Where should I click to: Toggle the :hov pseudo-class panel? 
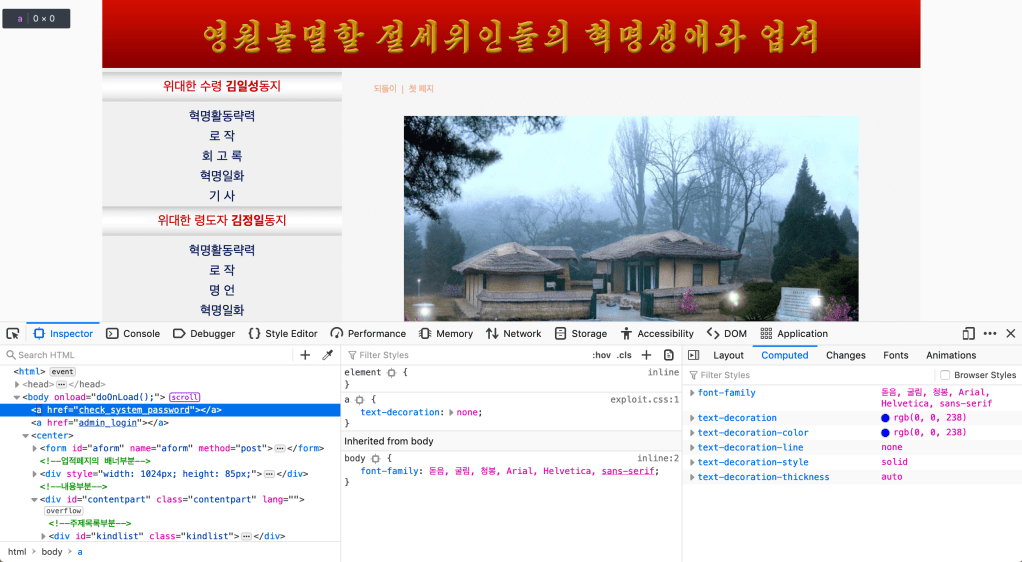click(x=601, y=355)
